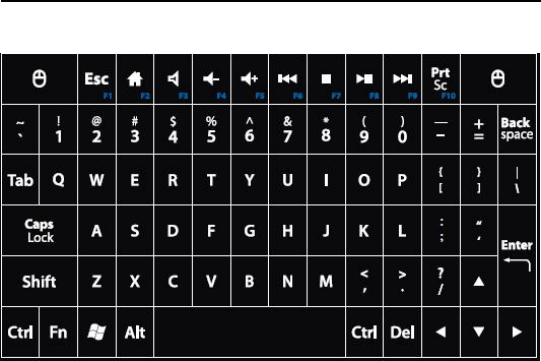This screenshot has height=361, width=541.
Task: Click the left mouse button key
Action: click(39, 79)
